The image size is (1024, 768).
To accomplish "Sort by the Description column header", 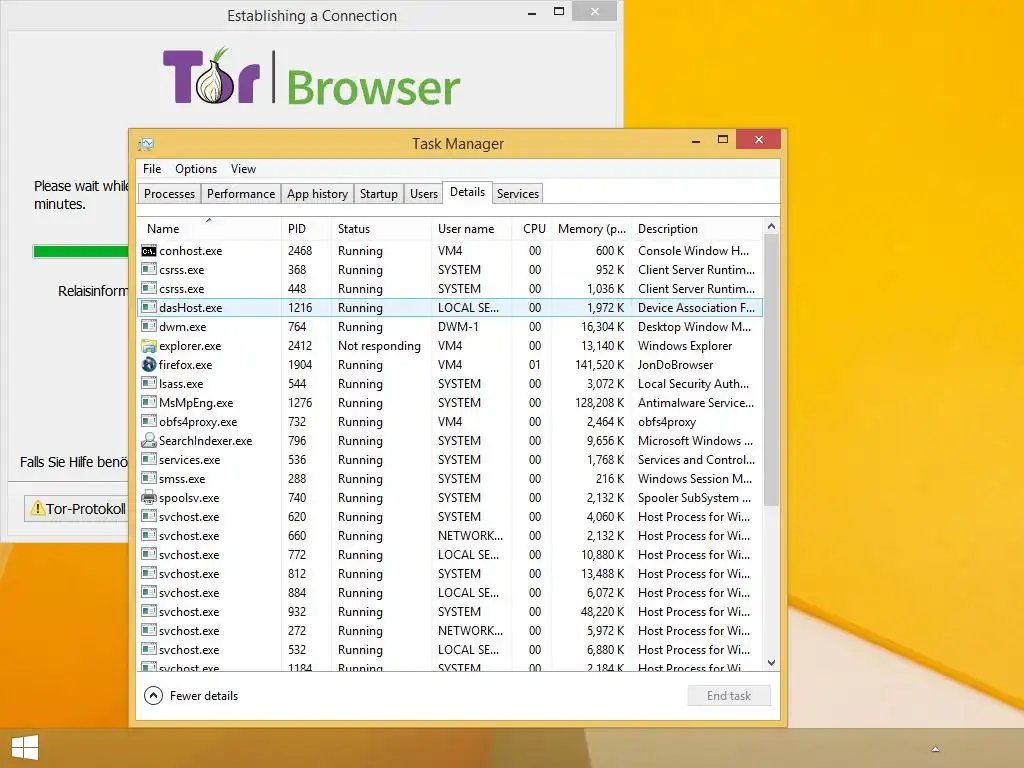I will pos(697,229).
